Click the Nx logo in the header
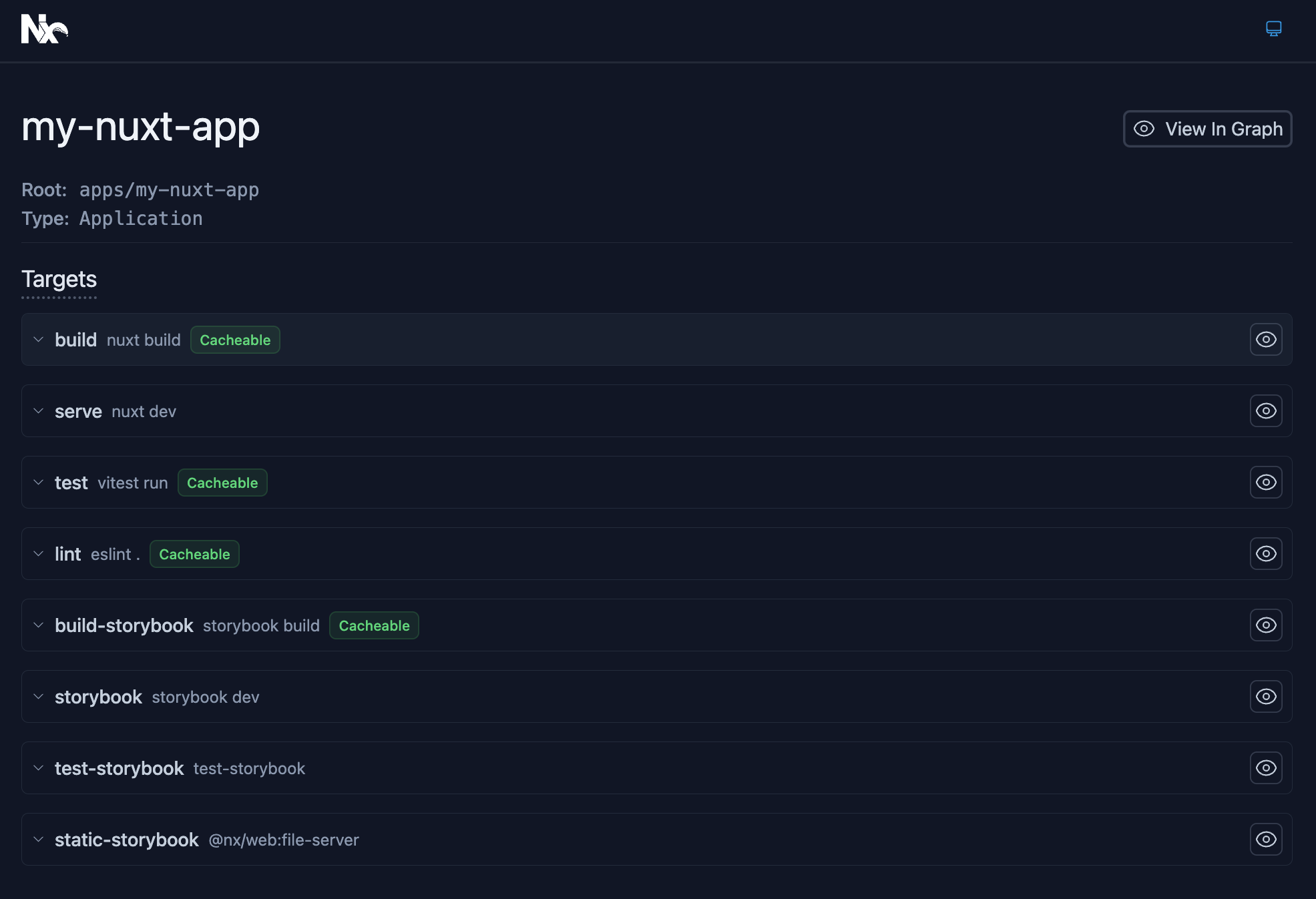The image size is (1316, 899). (44, 29)
